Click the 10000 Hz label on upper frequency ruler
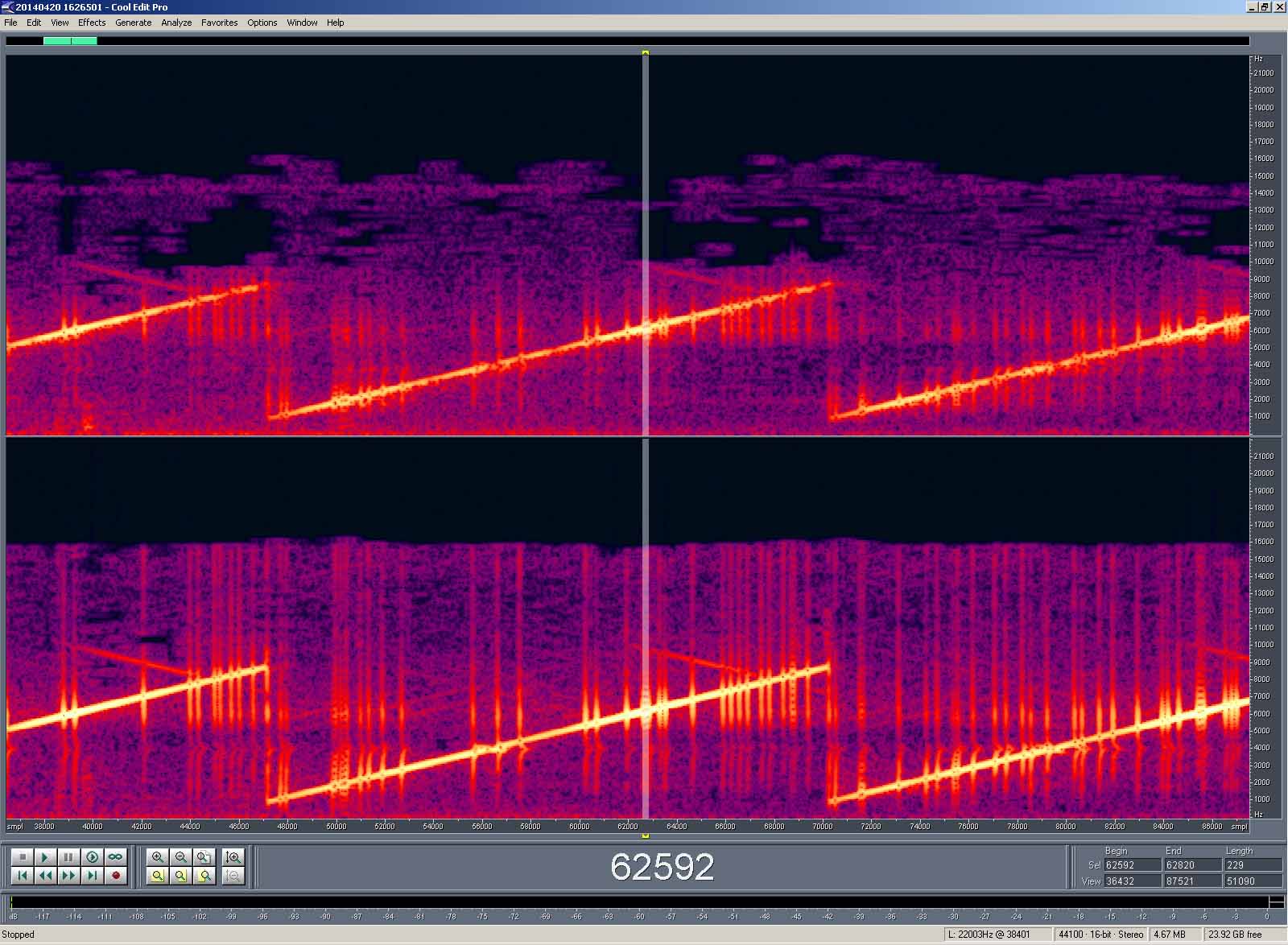Screen dimensions: 1288x945 pos(1263,262)
